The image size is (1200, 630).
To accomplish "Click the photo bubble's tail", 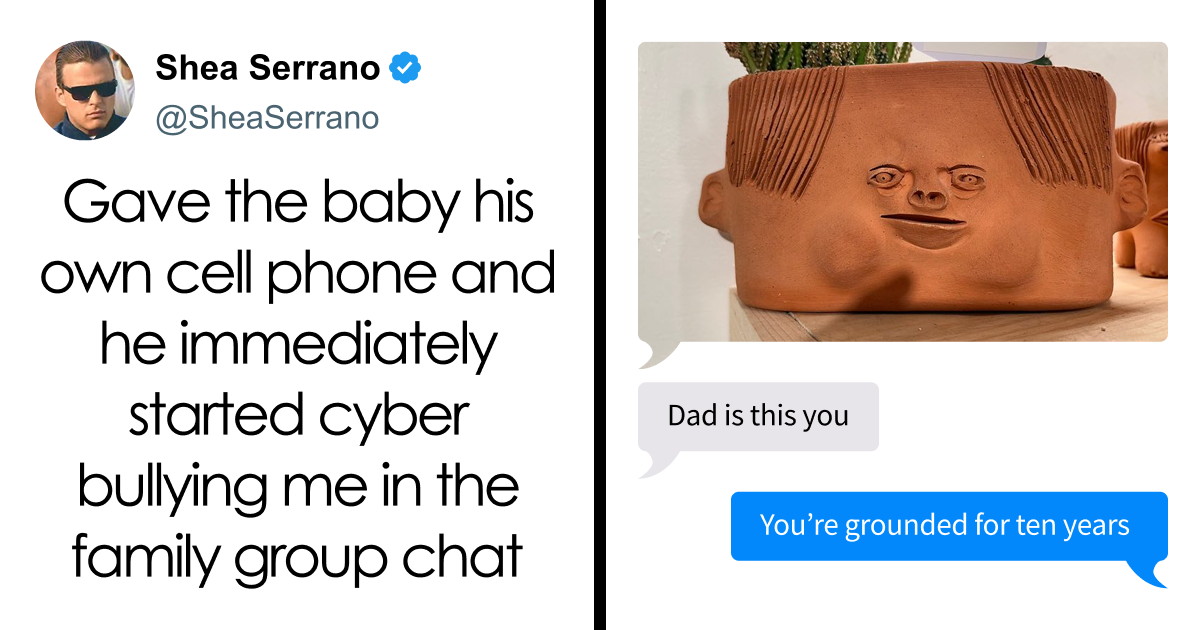I will pyautogui.click(x=655, y=353).
